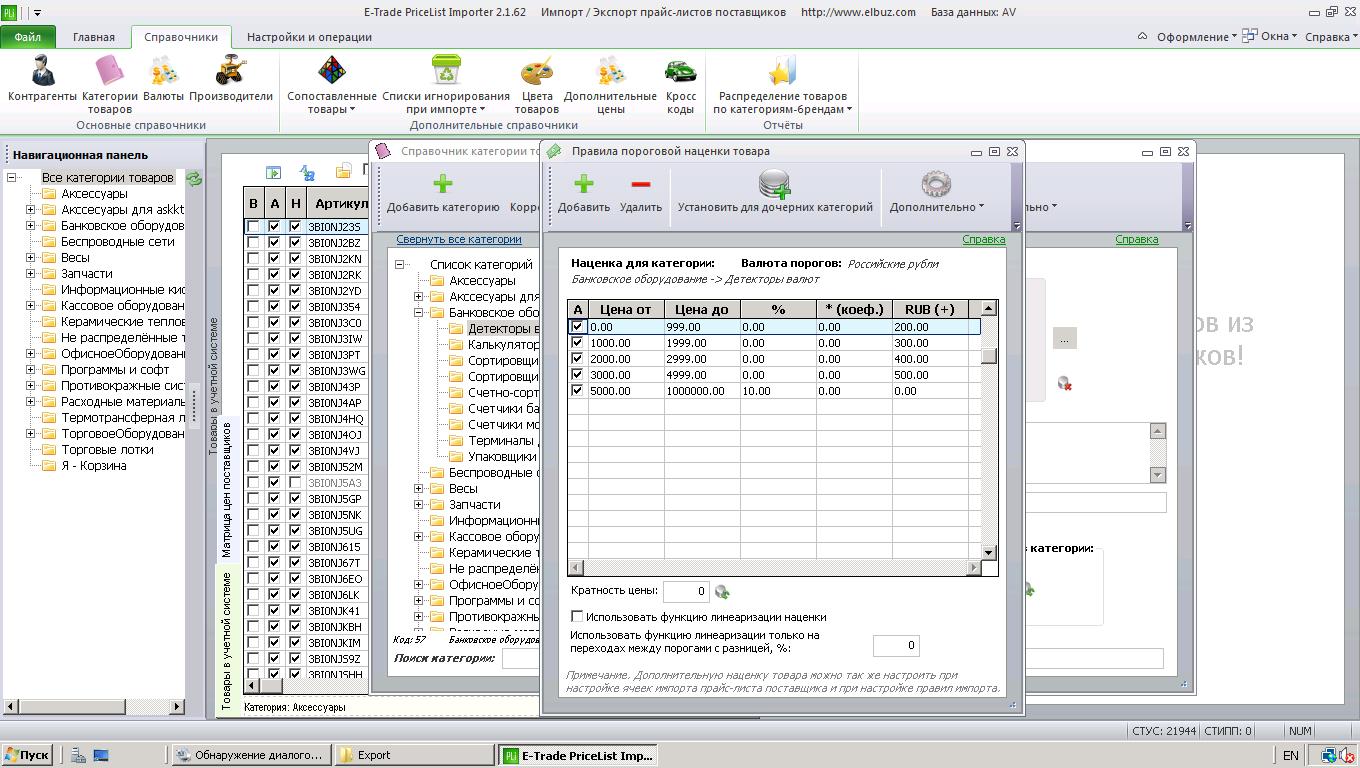Open the Кросс коды reference

coord(681,84)
